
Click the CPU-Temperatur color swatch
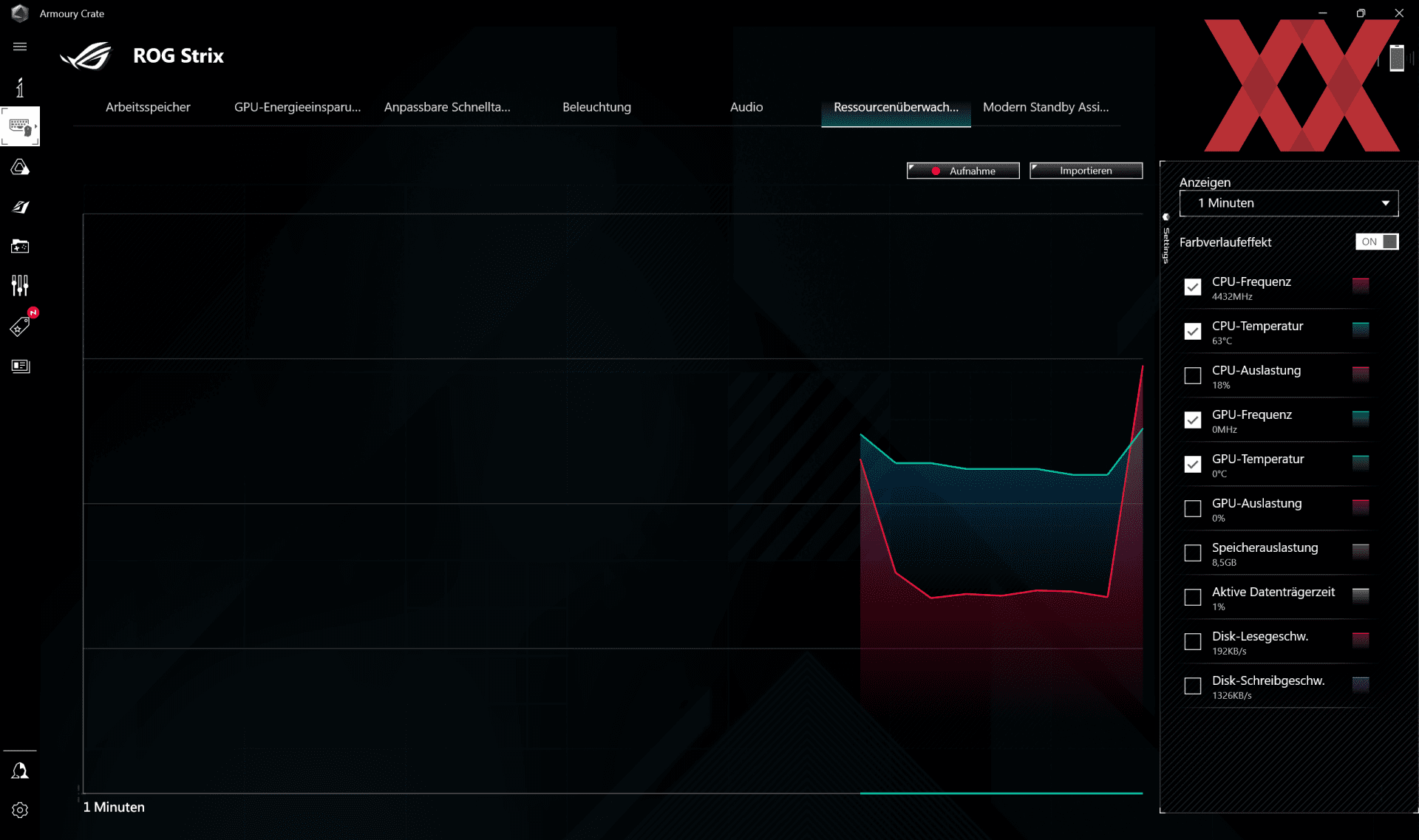coord(1360,329)
